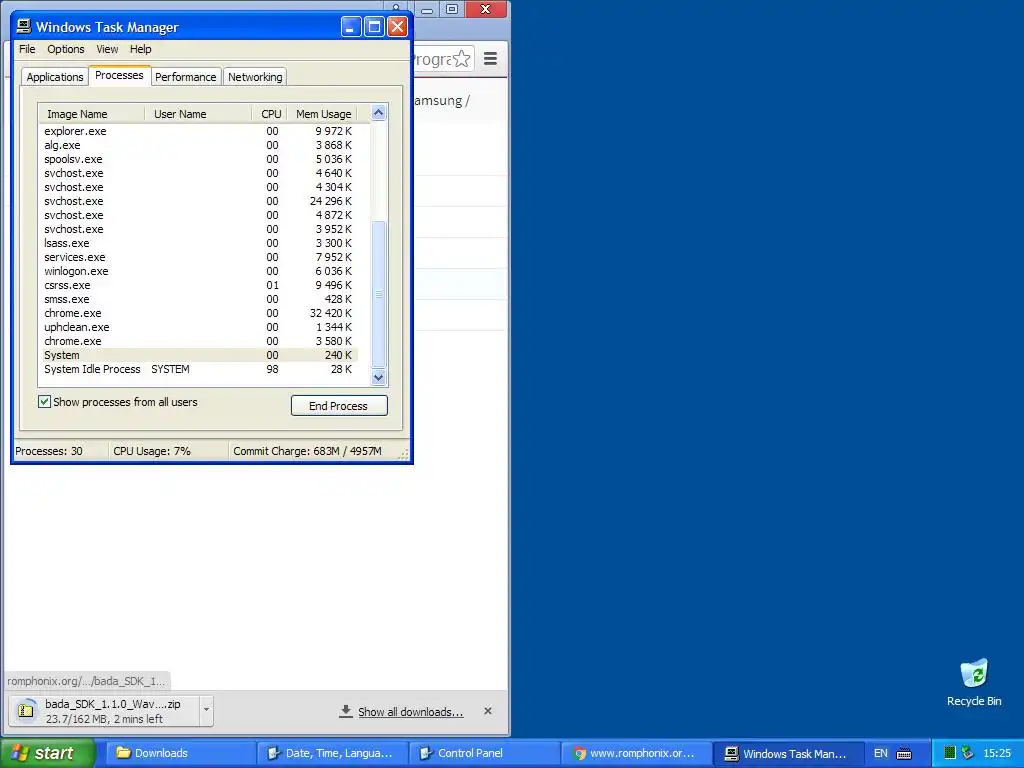Select the Processes tab
The height and width of the screenshot is (768, 1024).
[120, 75]
